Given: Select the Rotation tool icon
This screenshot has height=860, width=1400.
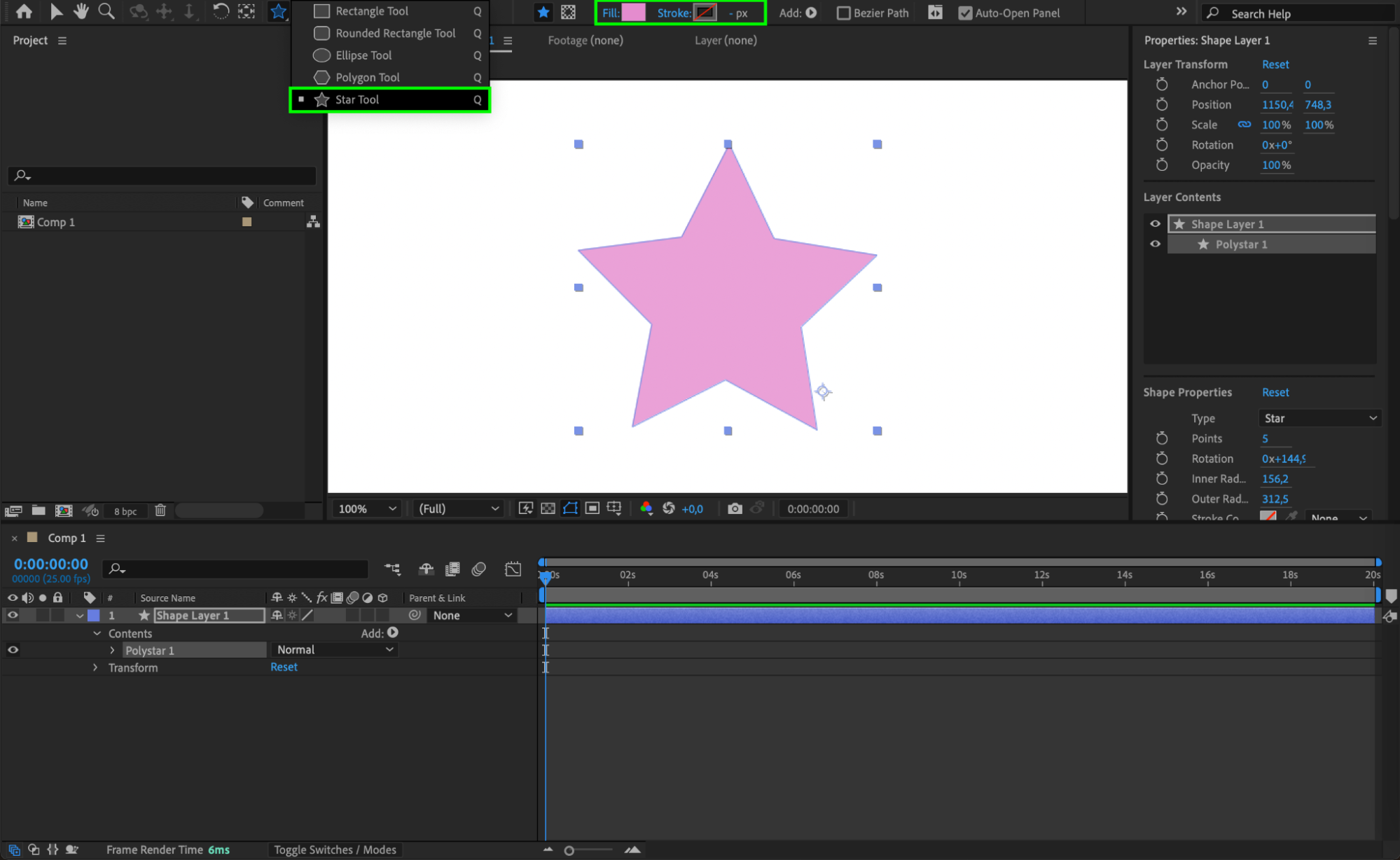Looking at the screenshot, I should (220, 11).
